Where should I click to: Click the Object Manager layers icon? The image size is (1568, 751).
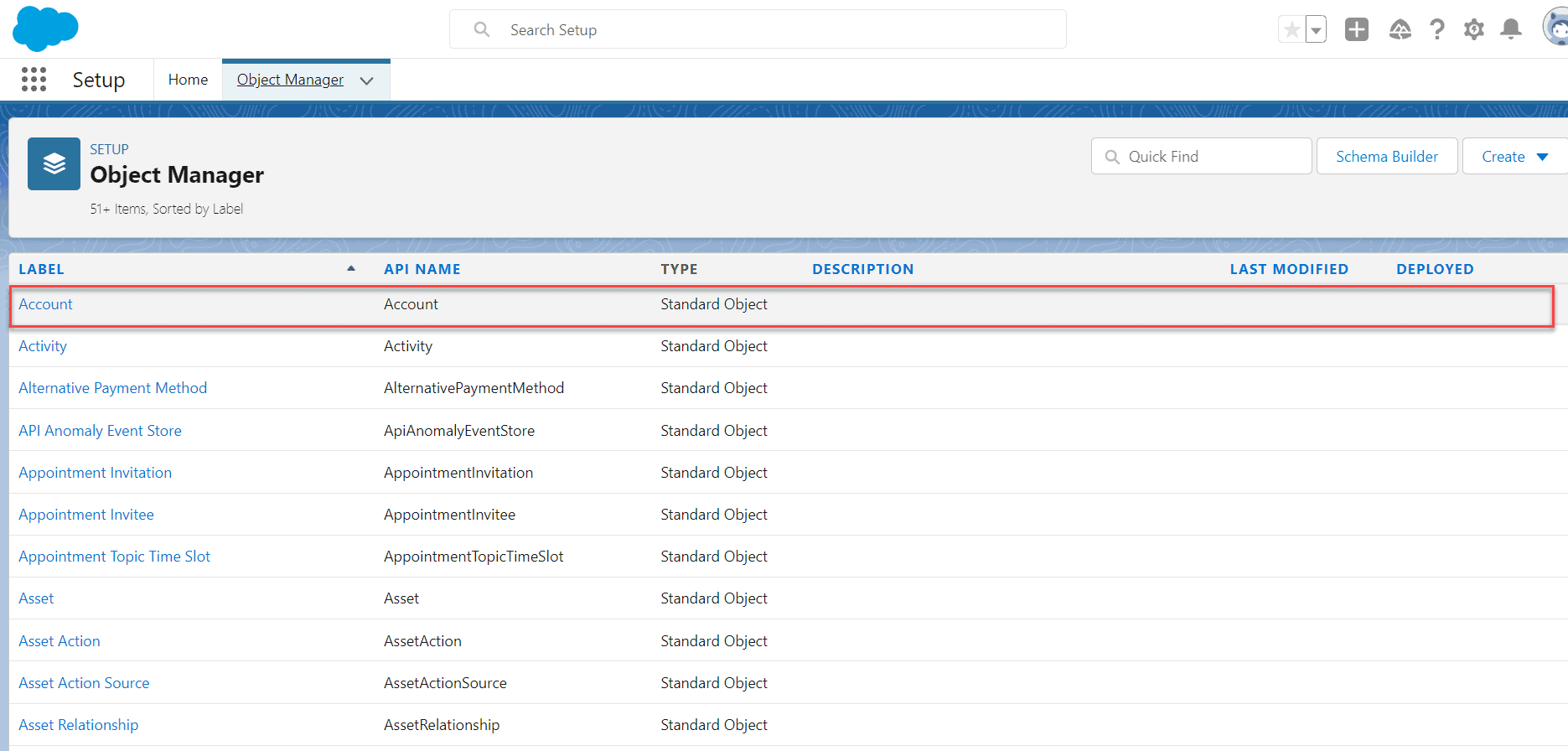54,163
